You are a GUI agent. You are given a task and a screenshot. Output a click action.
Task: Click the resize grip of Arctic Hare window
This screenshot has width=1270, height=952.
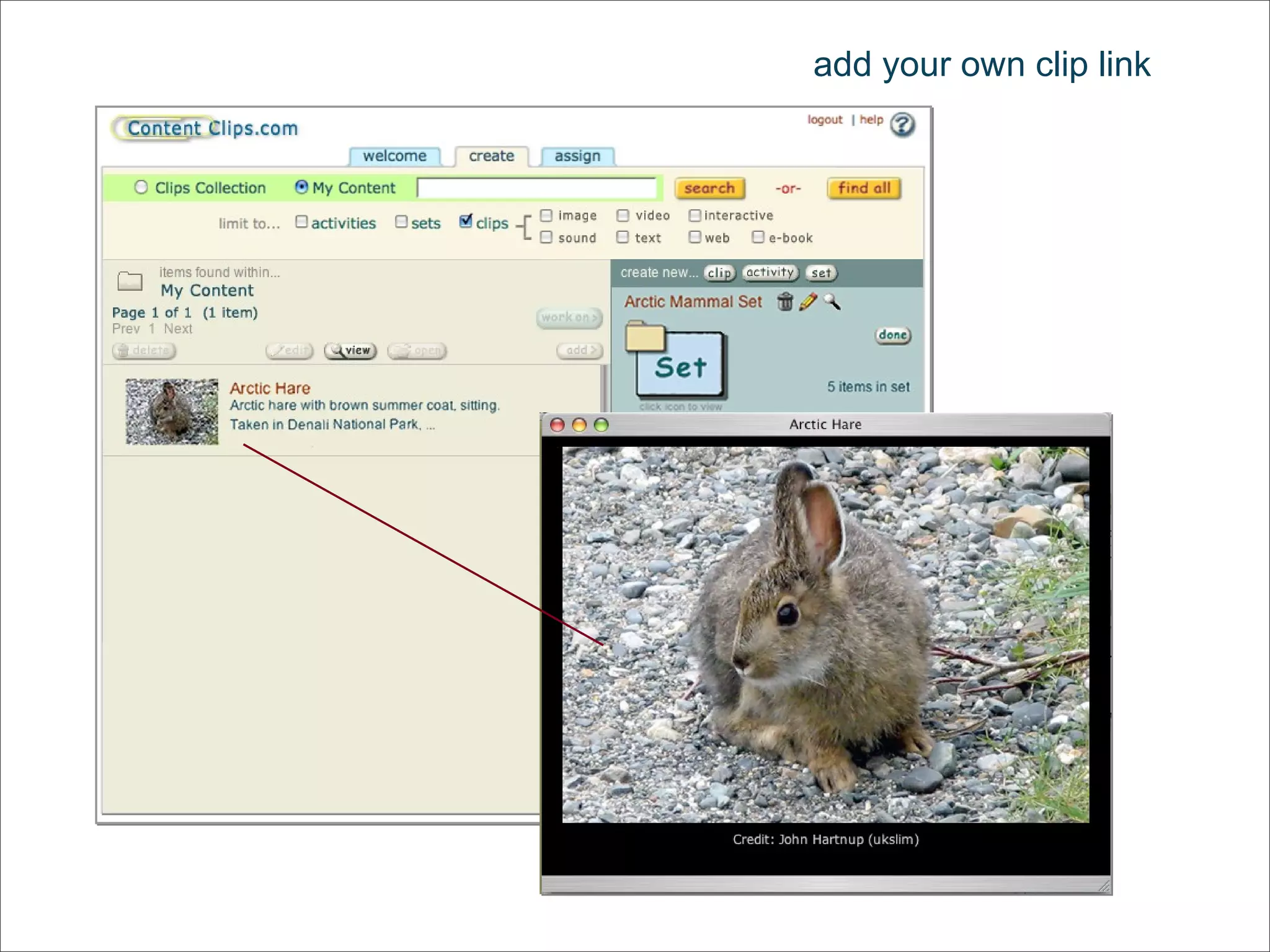click(1104, 886)
